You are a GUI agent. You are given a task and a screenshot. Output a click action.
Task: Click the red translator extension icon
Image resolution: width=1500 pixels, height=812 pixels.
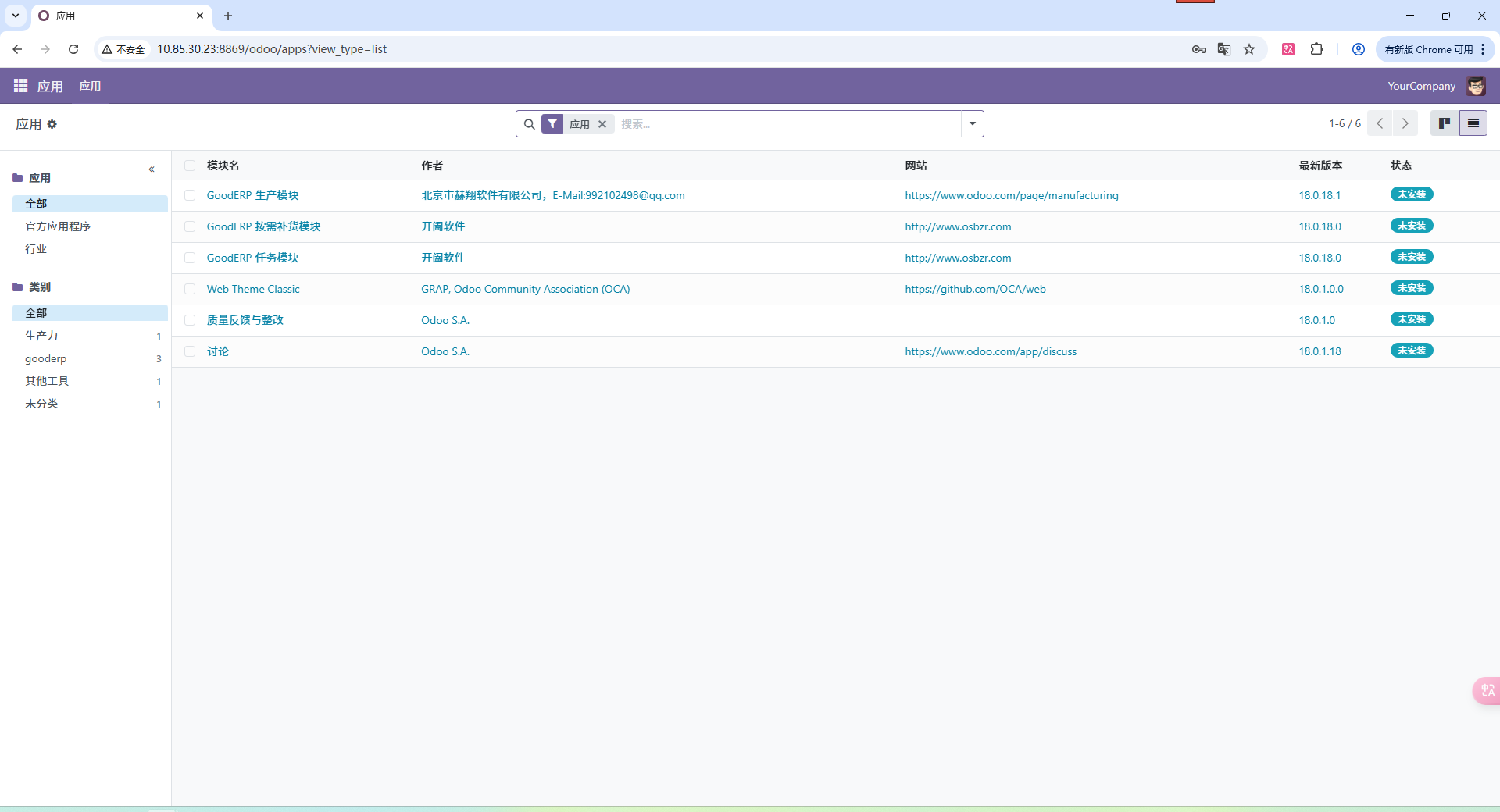tap(1288, 49)
